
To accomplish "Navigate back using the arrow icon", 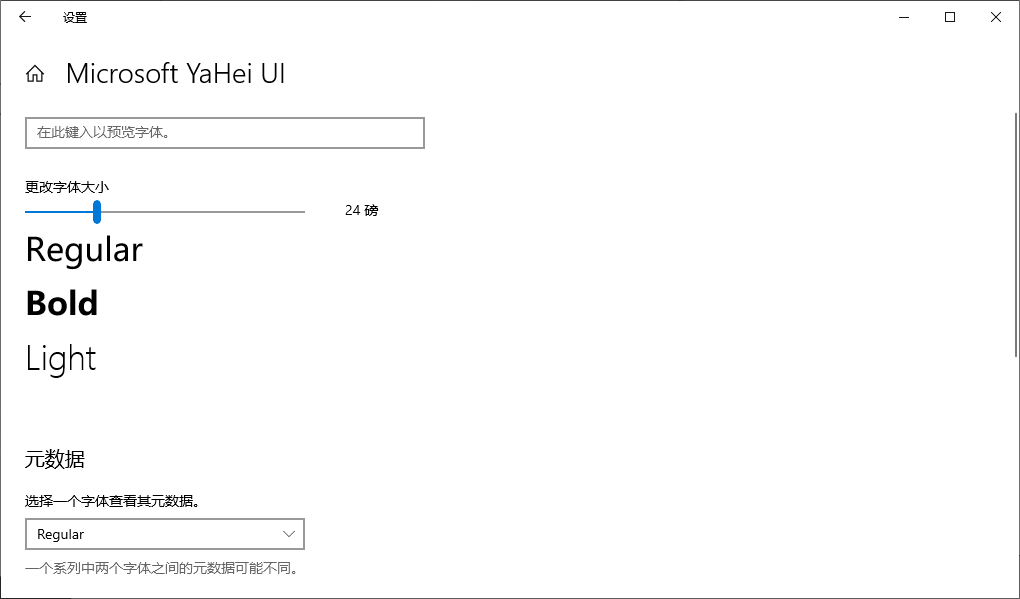I will (x=24, y=17).
